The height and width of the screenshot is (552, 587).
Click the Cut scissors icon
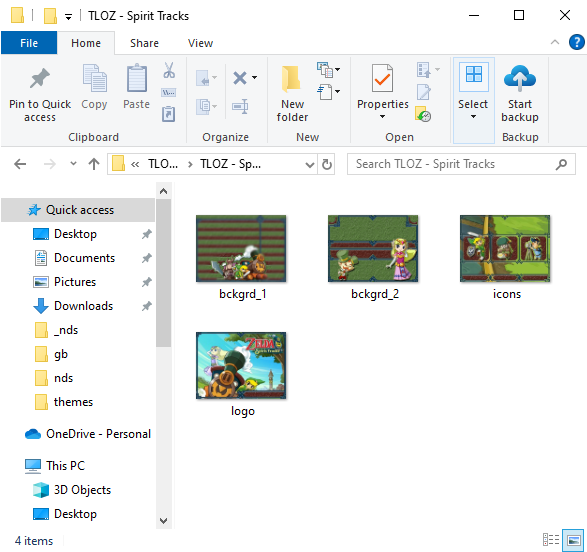click(x=169, y=70)
